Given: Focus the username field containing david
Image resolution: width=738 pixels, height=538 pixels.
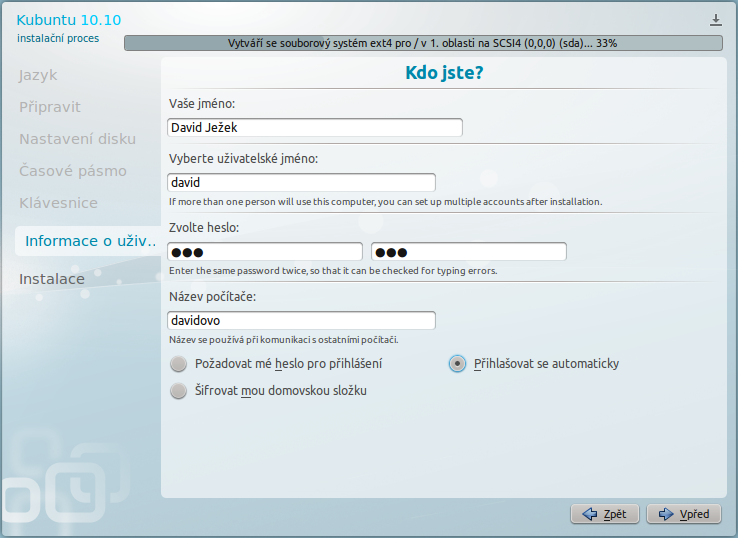Looking at the screenshot, I should [x=301, y=183].
